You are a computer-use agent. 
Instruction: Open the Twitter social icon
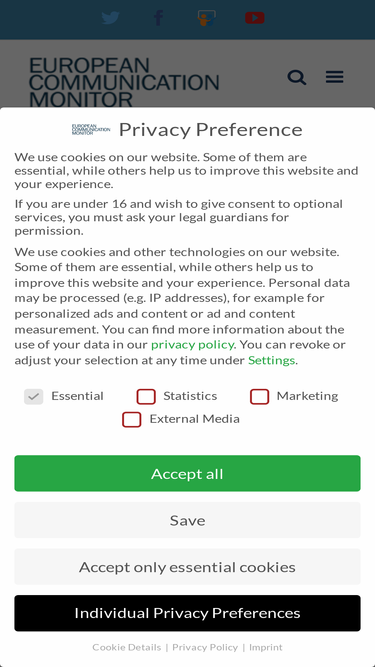point(111,18)
